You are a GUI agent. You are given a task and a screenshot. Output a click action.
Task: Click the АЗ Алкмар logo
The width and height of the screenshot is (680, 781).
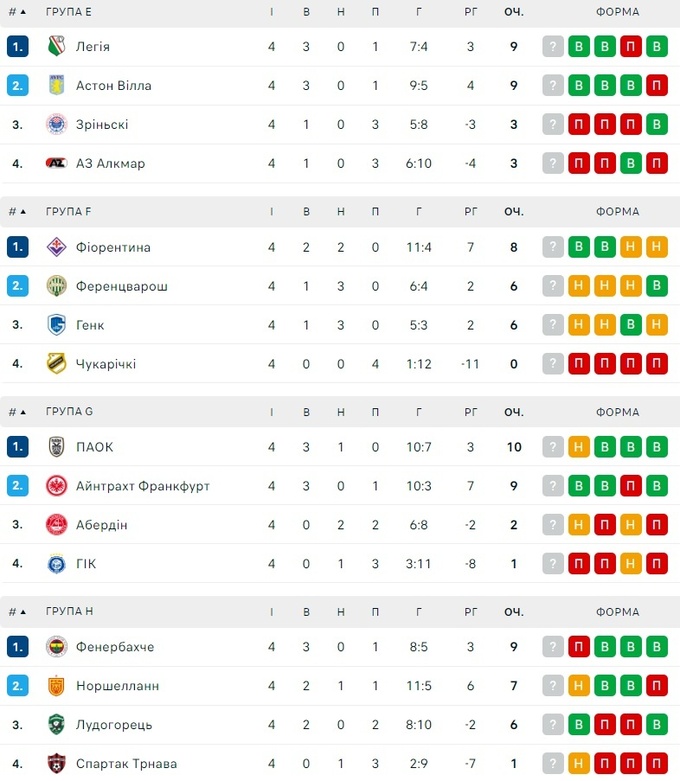(x=56, y=164)
